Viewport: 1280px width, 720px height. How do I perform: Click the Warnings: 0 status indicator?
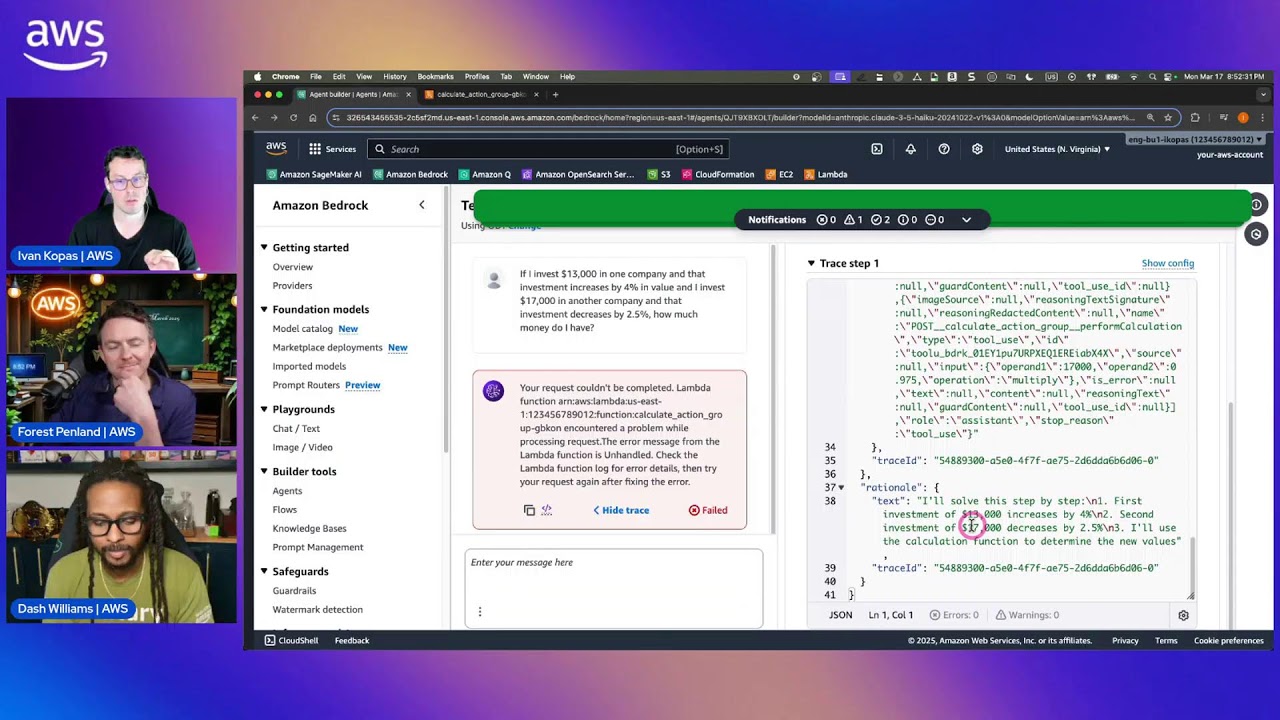pos(1027,615)
